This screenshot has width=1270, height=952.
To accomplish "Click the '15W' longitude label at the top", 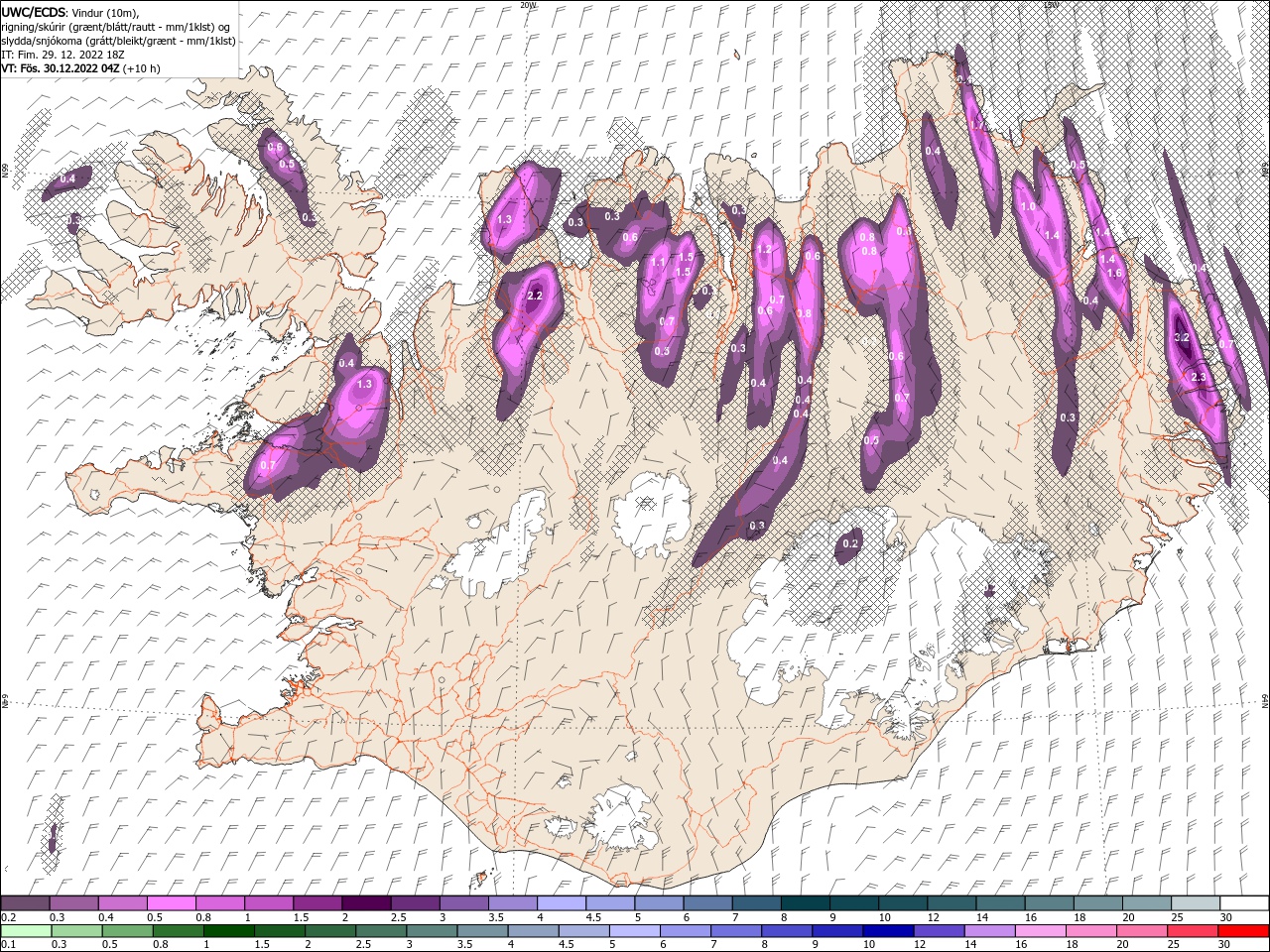I will [x=1051, y=5].
